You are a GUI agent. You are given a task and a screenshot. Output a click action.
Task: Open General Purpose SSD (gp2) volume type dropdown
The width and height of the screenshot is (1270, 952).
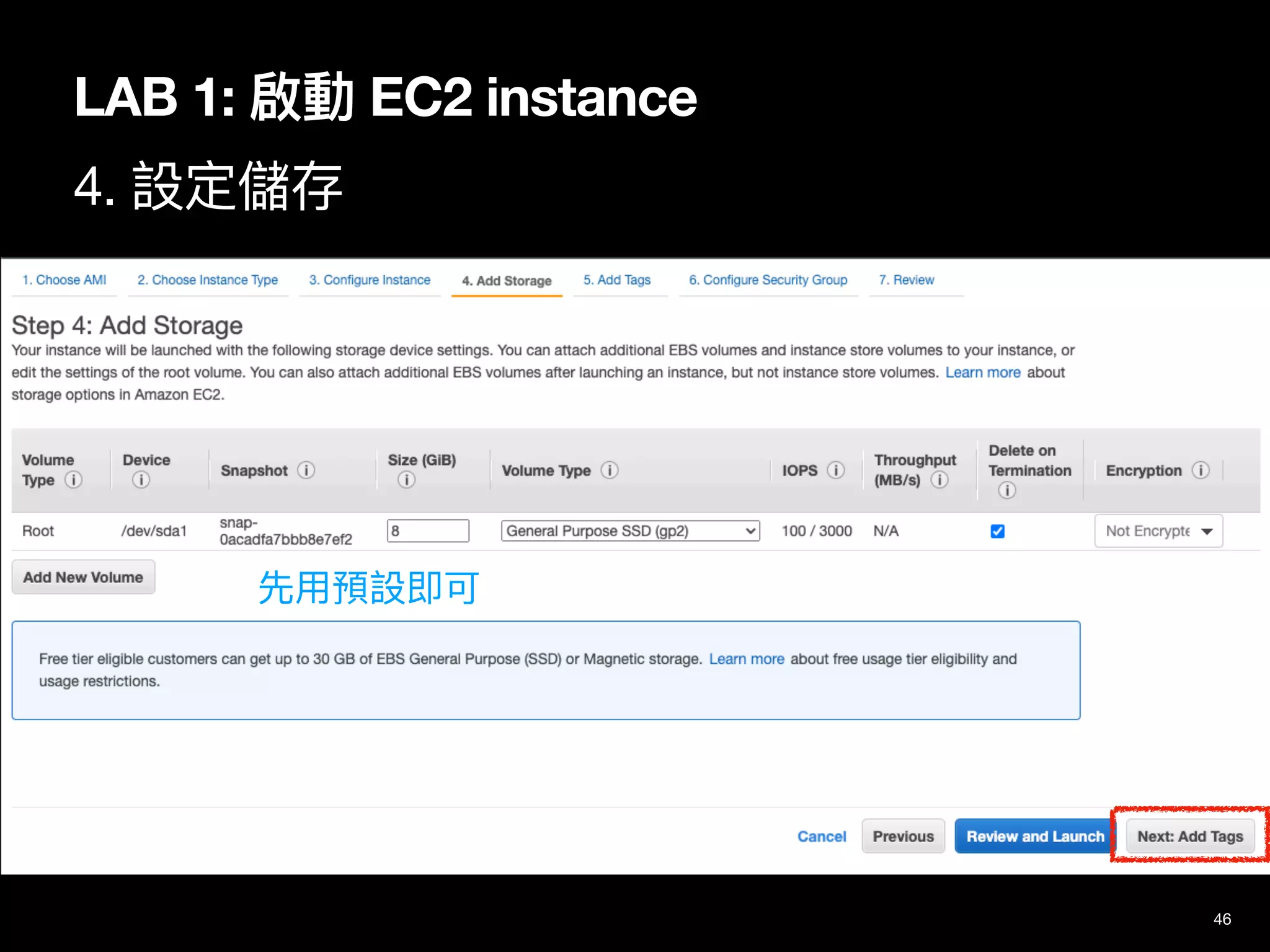pyautogui.click(x=630, y=531)
